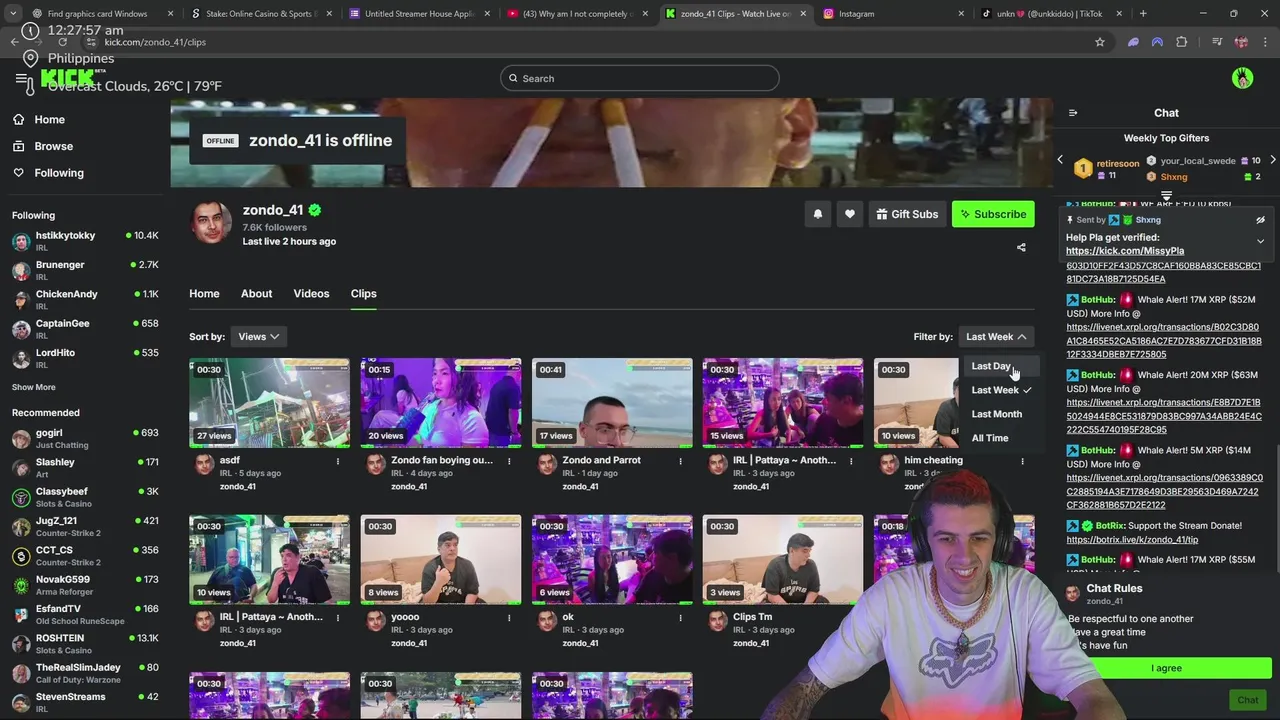Click the green Subscribe button
The height and width of the screenshot is (720, 1280).
(993, 214)
